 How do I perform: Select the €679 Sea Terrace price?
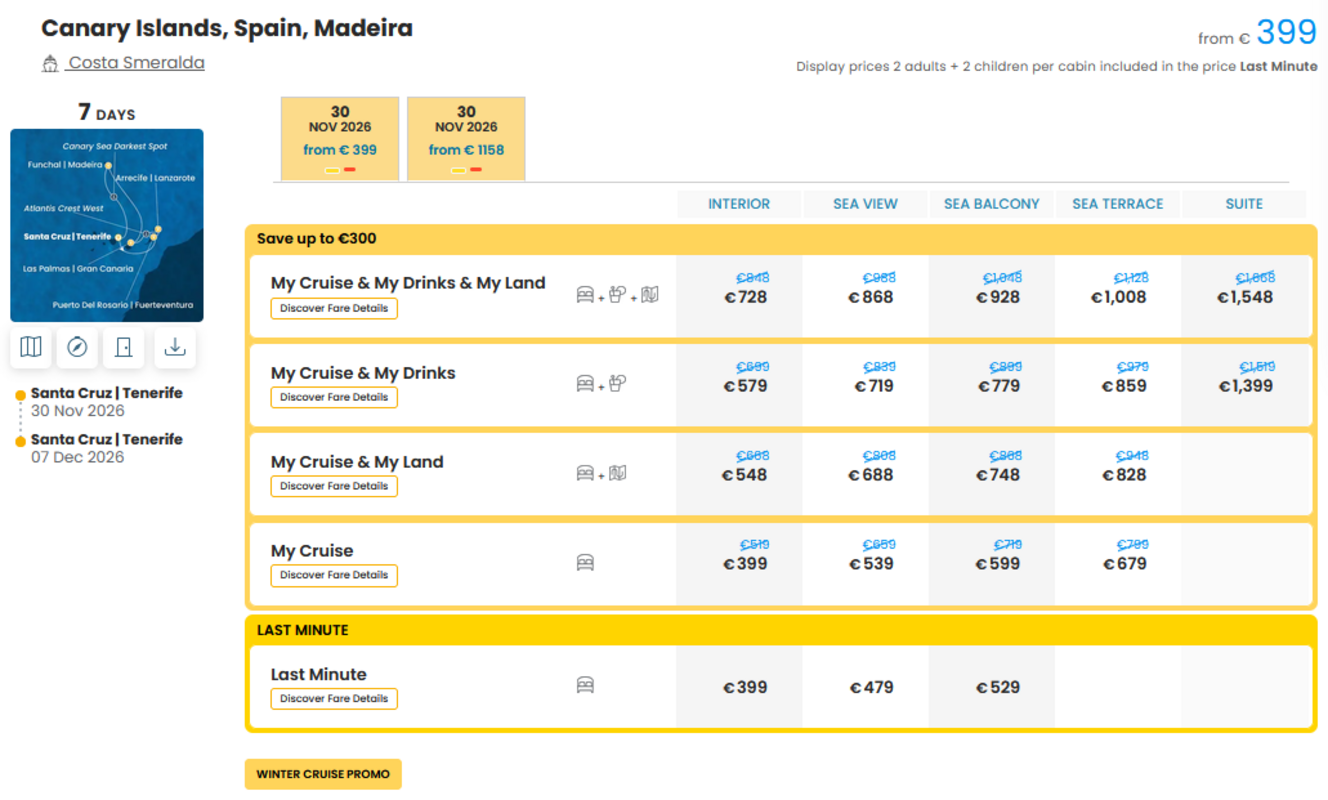(1124, 564)
